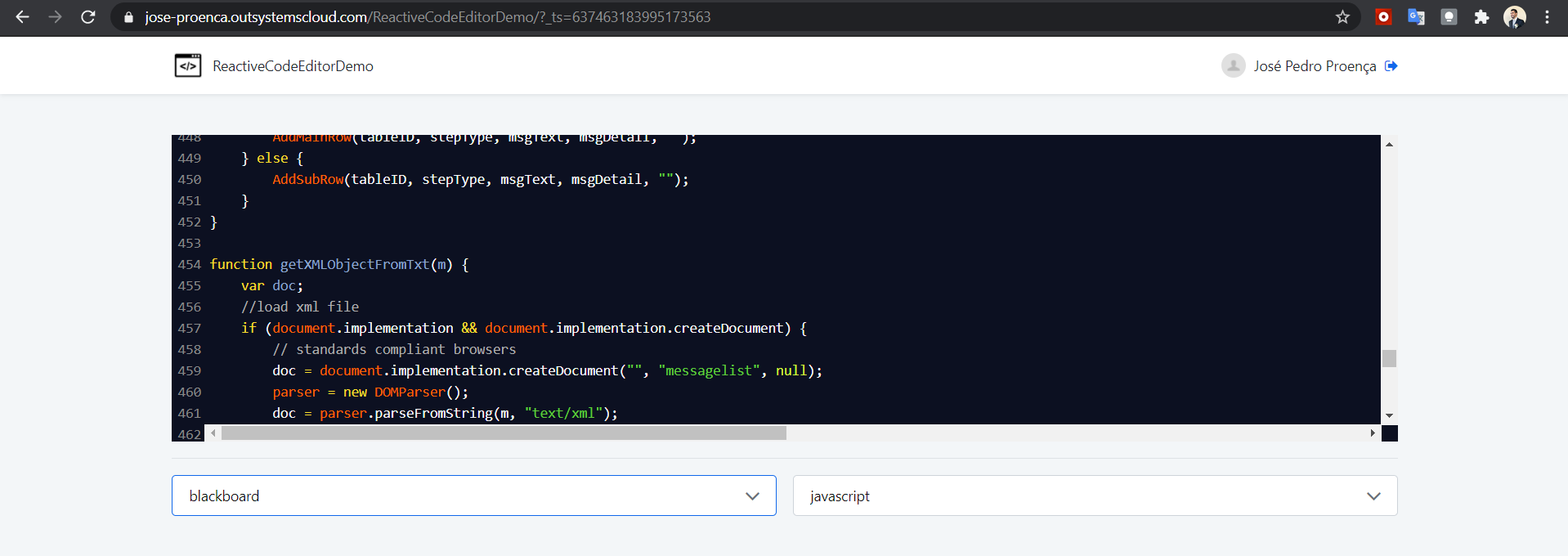This screenshot has width=1568, height=556.
Task: Open the Extensions puzzle piece menu
Action: (1481, 16)
